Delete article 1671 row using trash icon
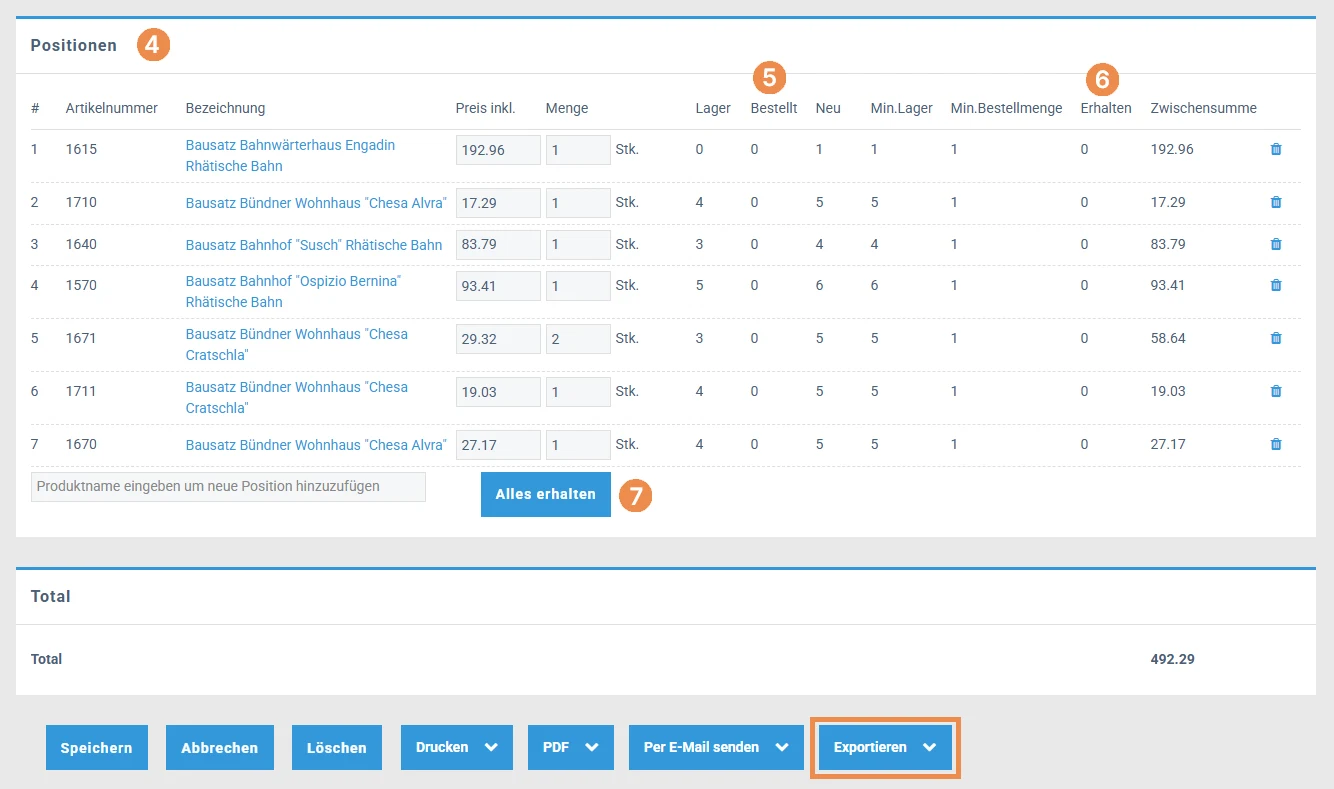Viewport: 1334px width, 789px height. point(1275,338)
